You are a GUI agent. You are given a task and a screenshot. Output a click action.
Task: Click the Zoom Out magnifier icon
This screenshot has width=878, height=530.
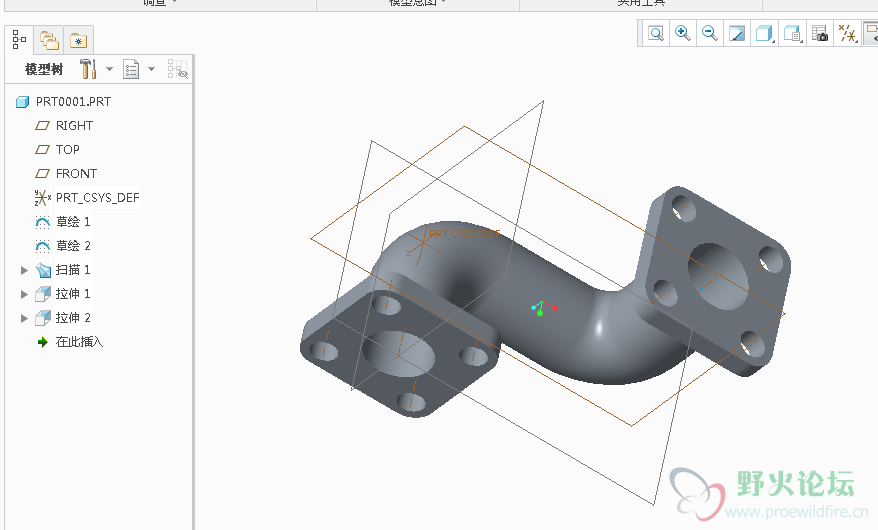click(x=710, y=33)
